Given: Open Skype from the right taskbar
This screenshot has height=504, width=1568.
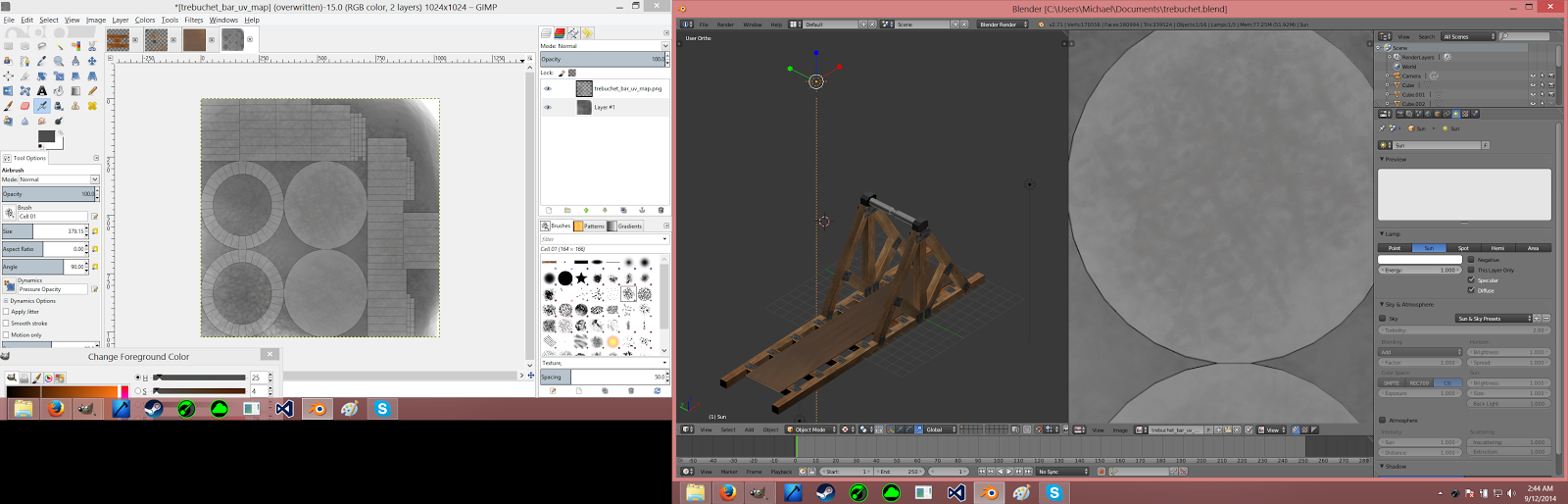Looking at the screenshot, I should pos(1054,492).
